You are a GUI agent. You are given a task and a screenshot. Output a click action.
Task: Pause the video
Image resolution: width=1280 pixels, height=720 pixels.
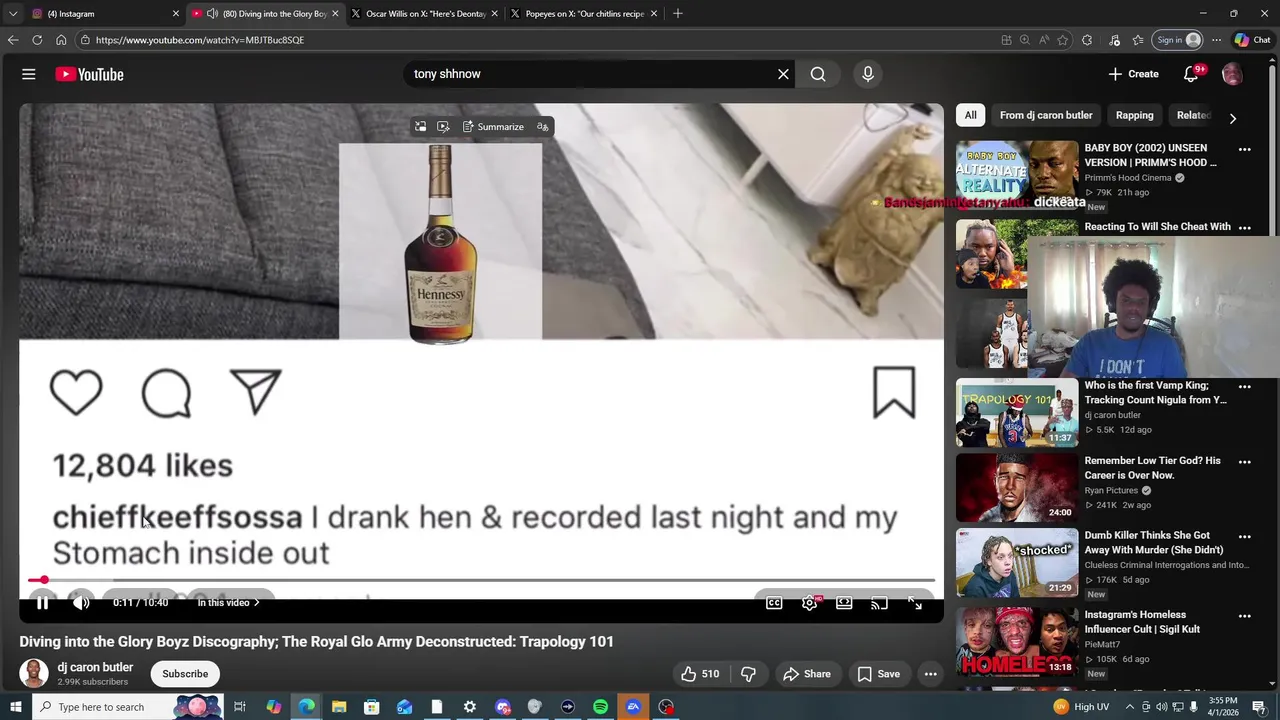point(43,603)
